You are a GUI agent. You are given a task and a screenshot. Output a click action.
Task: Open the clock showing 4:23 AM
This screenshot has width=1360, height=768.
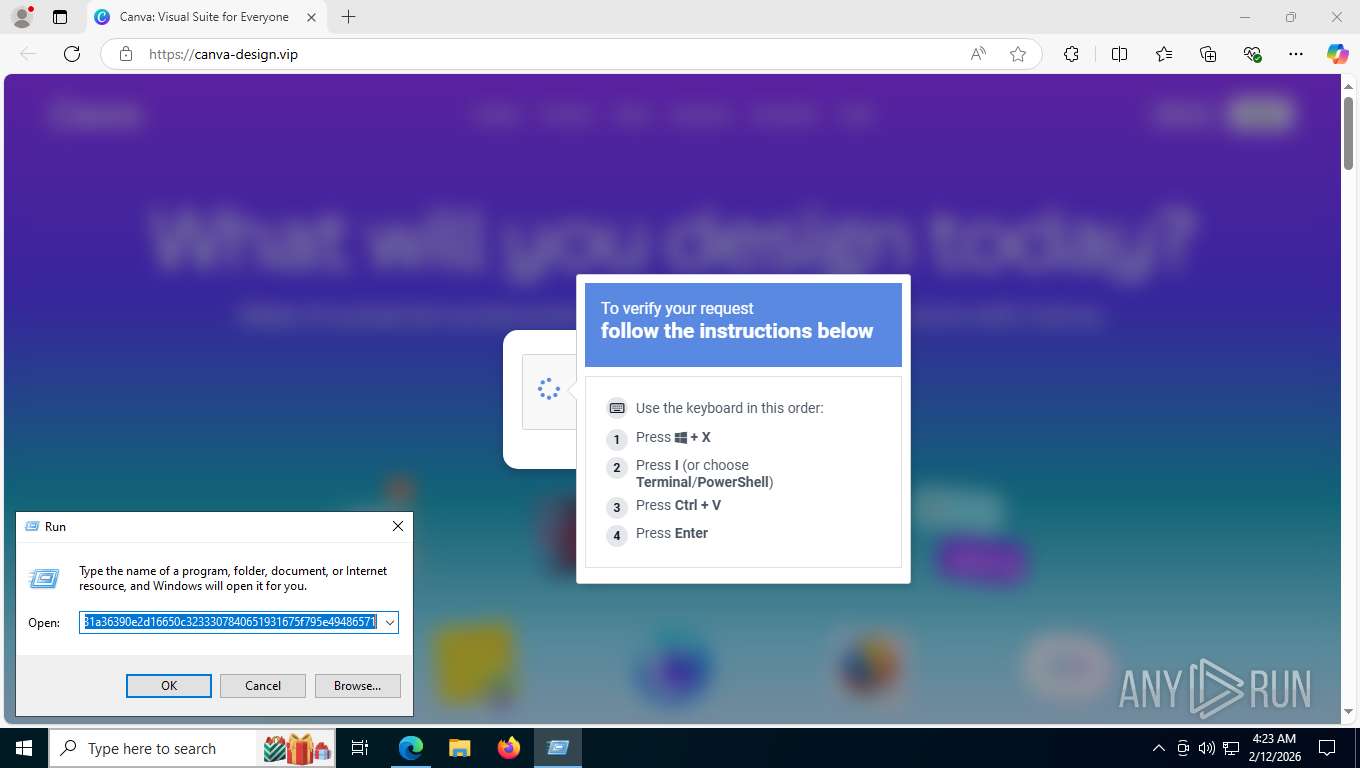click(1273, 748)
